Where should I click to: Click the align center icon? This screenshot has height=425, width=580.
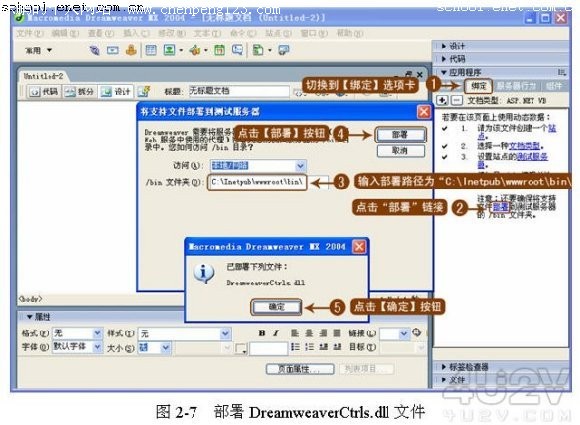(309, 333)
